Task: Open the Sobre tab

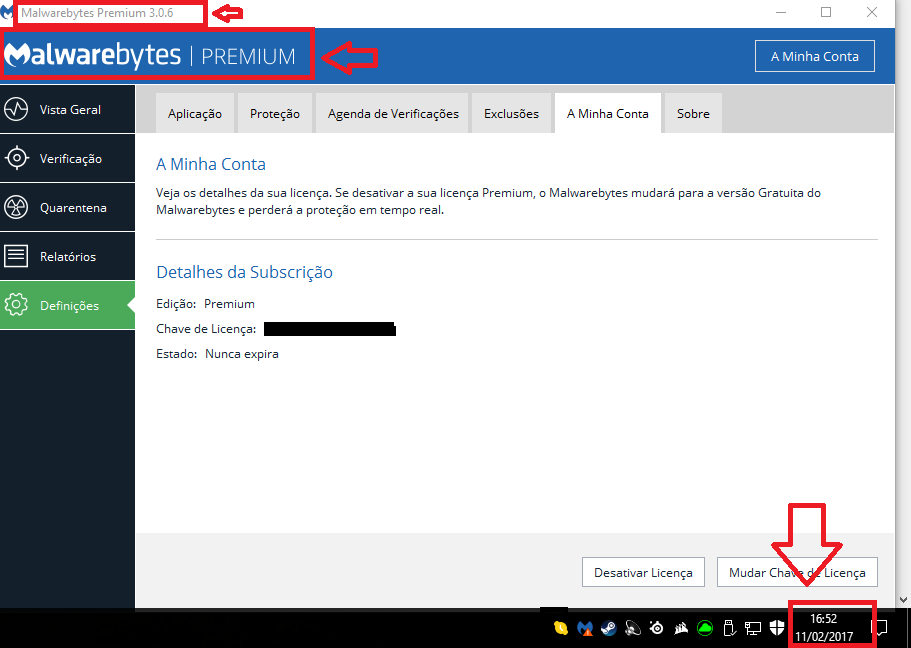Action: point(693,113)
